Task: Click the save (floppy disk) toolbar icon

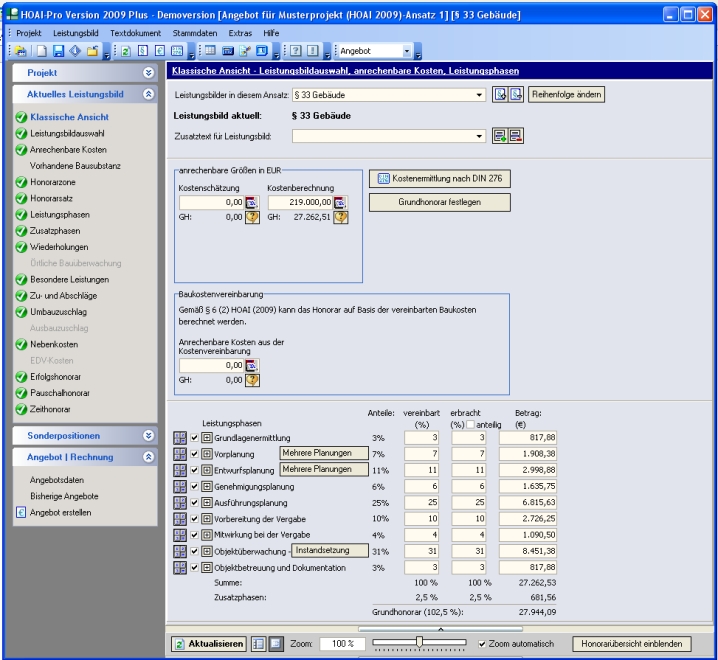Action: (x=57, y=51)
